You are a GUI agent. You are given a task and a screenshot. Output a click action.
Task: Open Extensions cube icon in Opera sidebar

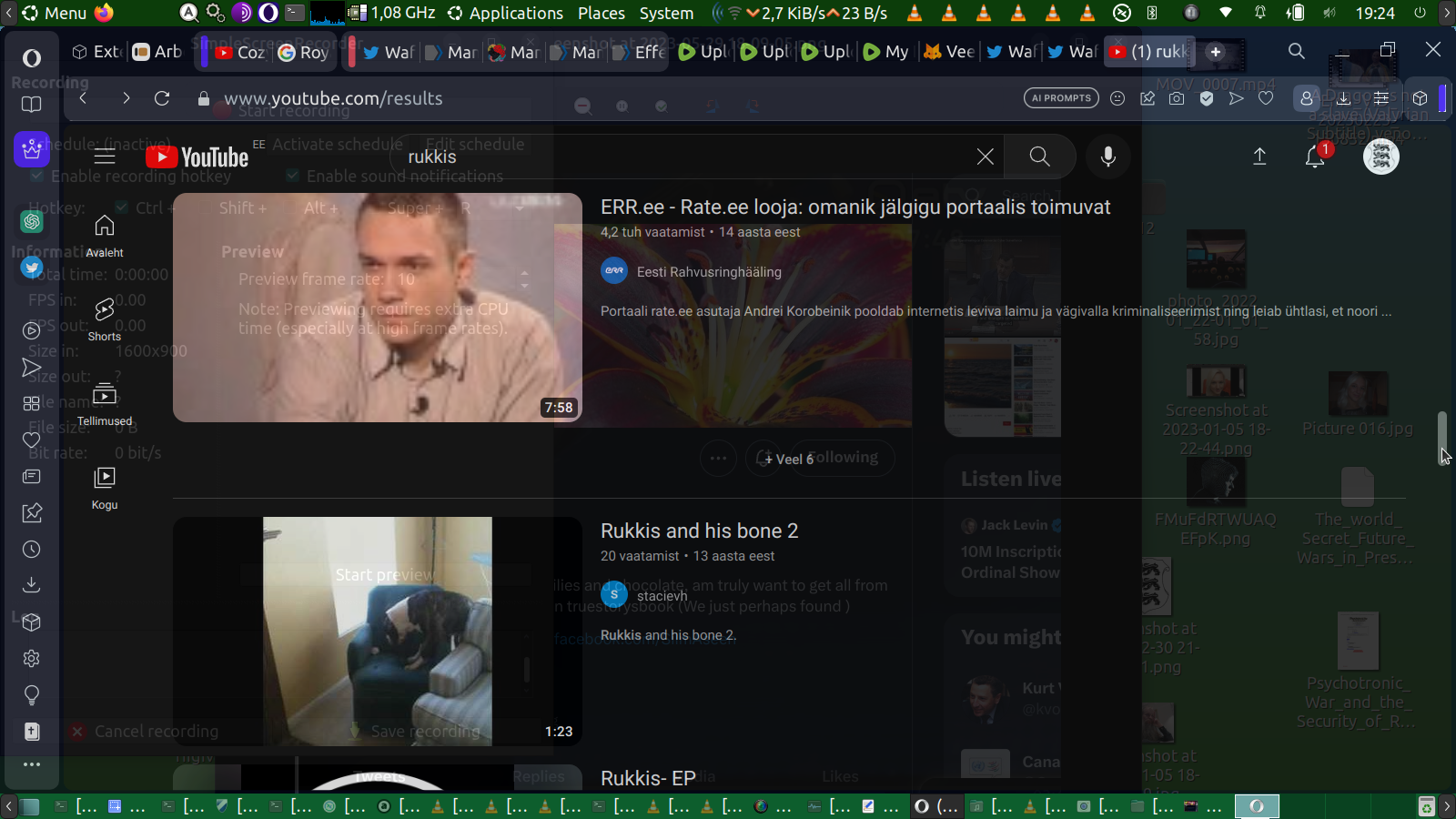click(x=32, y=622)
